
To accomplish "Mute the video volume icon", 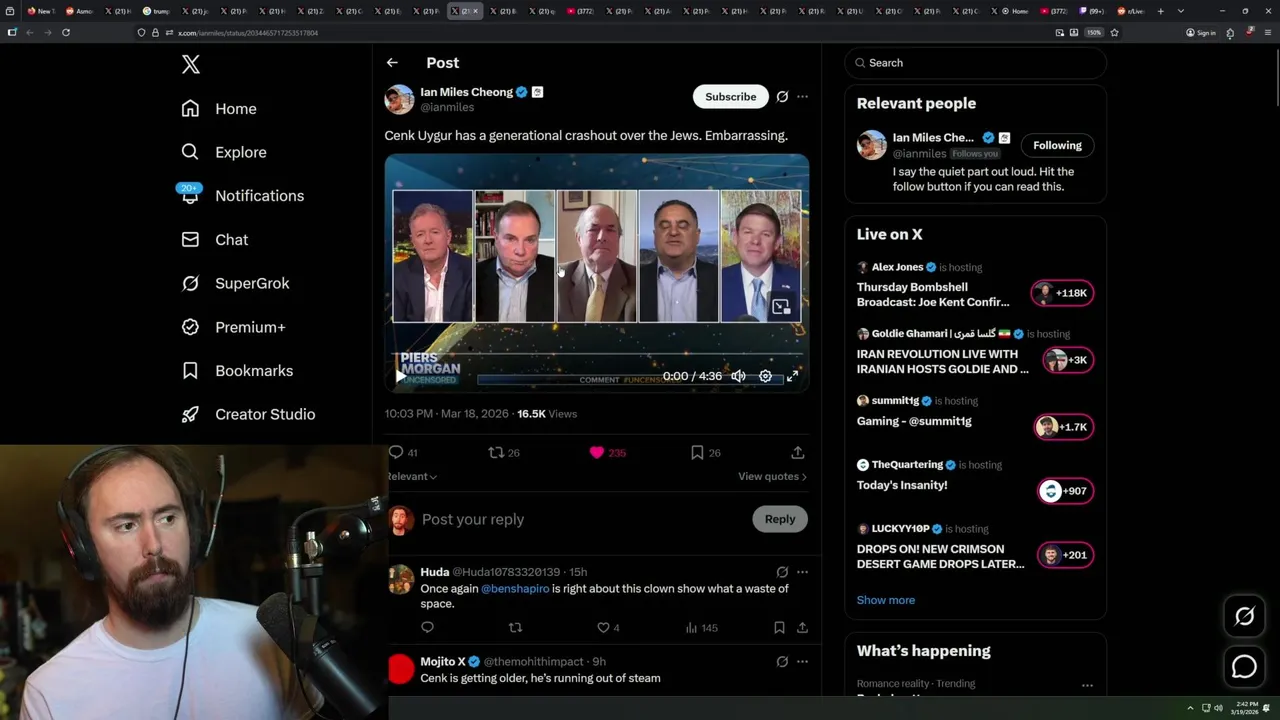I will [x=738, y=376].
